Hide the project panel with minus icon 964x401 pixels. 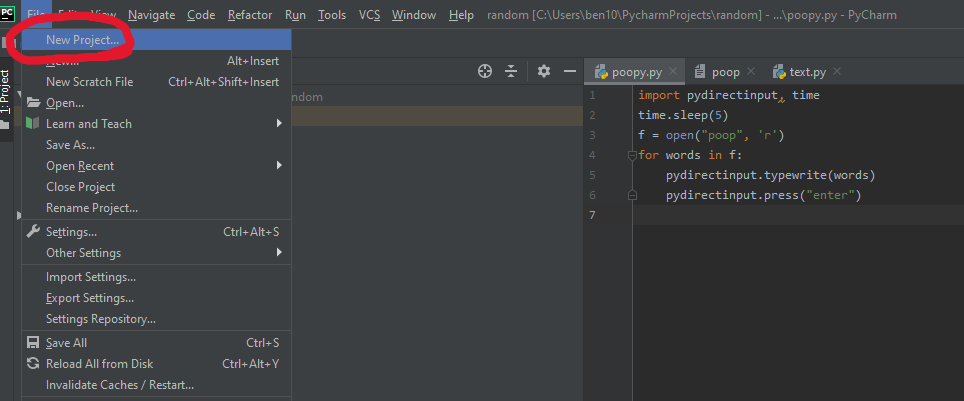pyautogui.click(x=570, y=71)
